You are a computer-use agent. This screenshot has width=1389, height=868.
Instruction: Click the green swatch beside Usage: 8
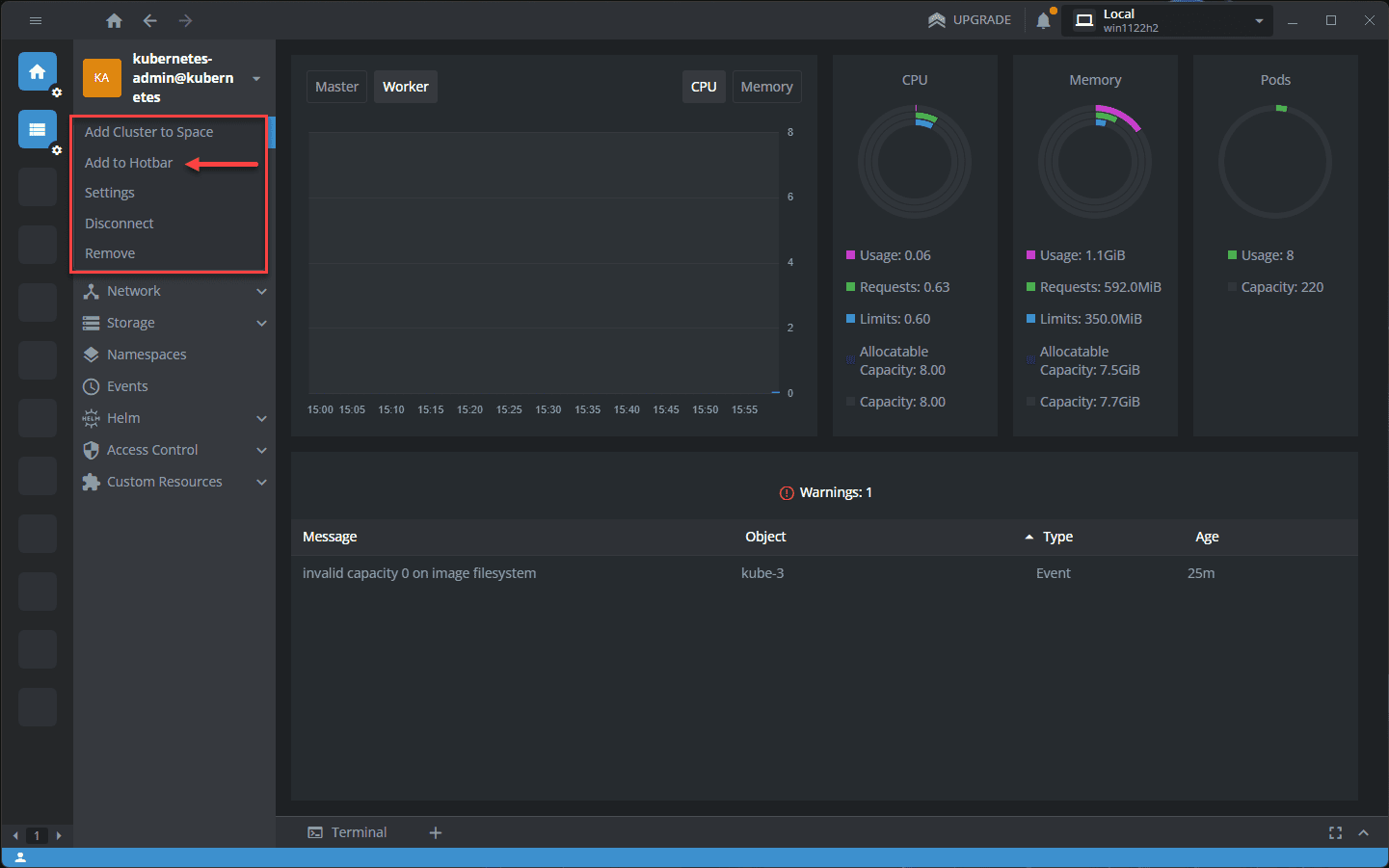1232,255
